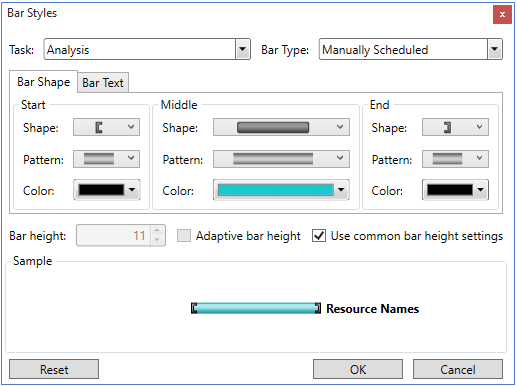The image size is (517, 386).
Task: Click the sample cyan bar preview
Action: 256,308
